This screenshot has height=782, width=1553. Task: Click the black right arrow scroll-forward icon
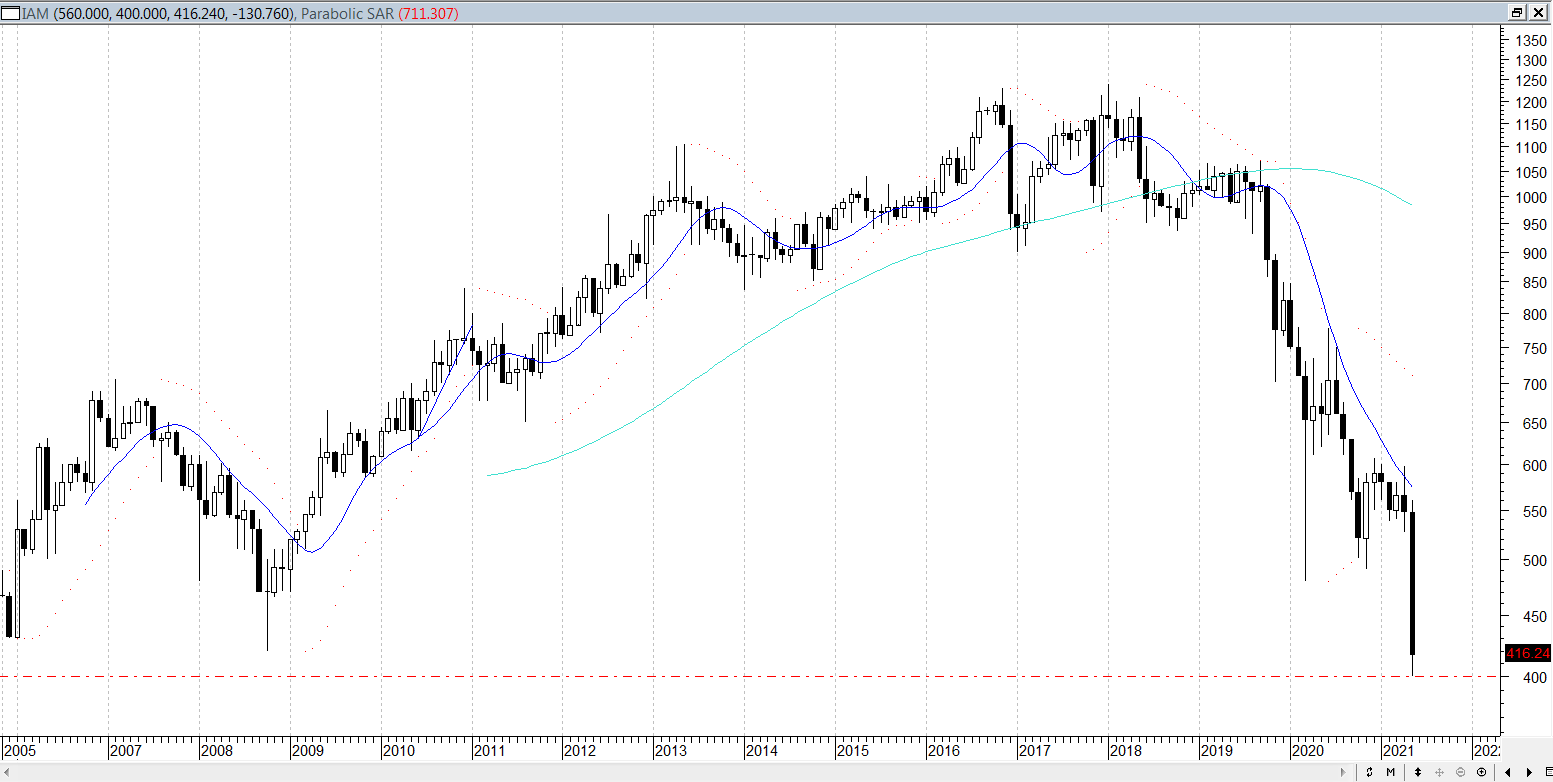coord(1529,772)
